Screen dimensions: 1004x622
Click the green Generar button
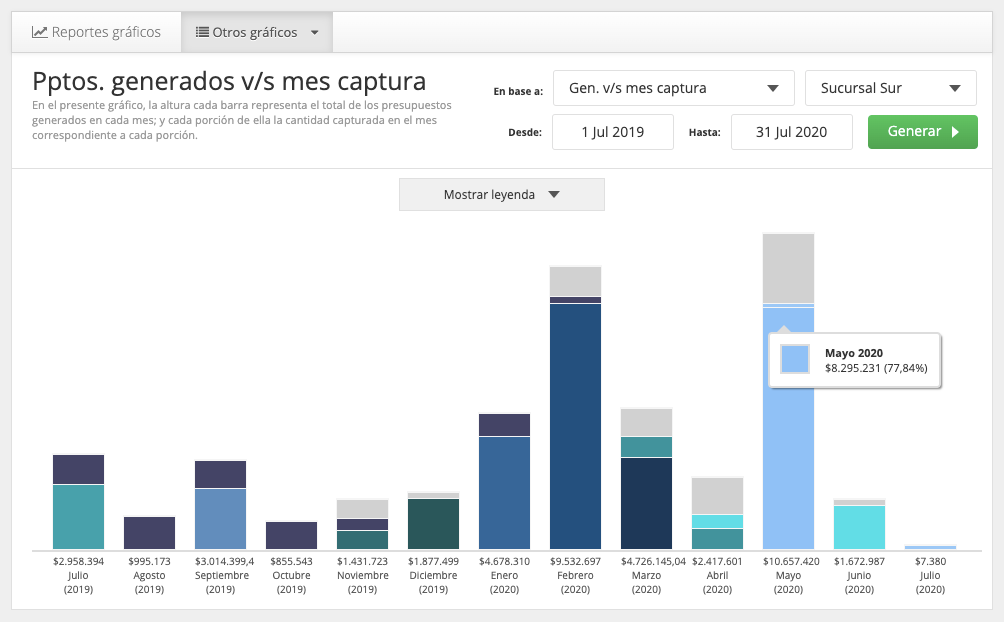coord(923,132)
